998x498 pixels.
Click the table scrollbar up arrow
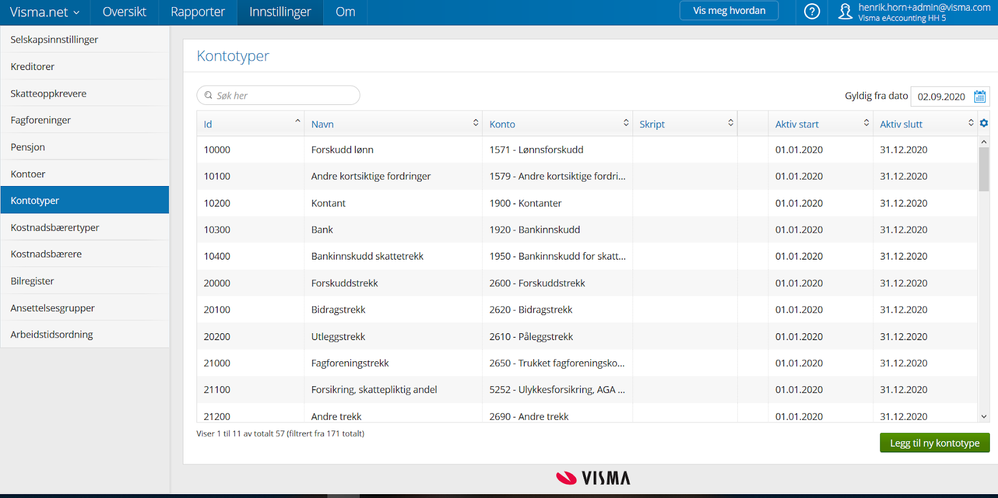984,141
